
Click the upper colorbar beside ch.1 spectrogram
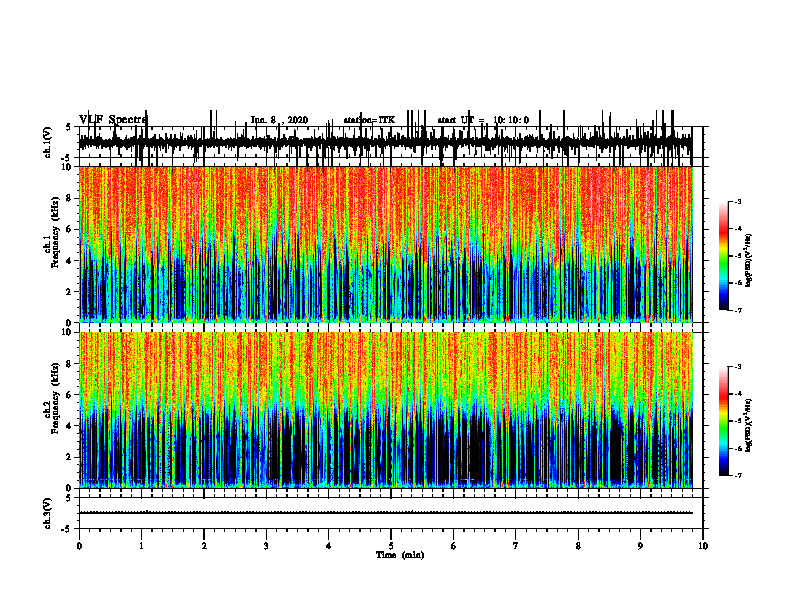pyautogui.click(x=724, y=256)
